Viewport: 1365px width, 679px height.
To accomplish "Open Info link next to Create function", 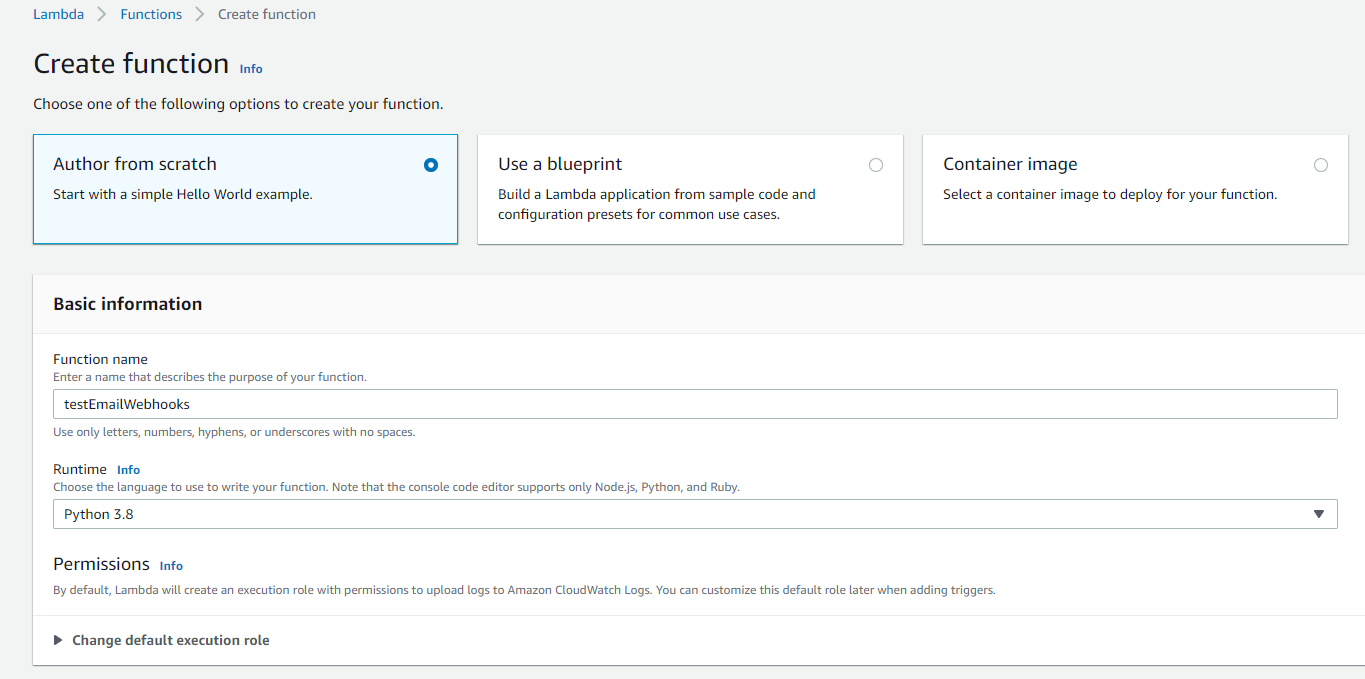I will 251,69.
